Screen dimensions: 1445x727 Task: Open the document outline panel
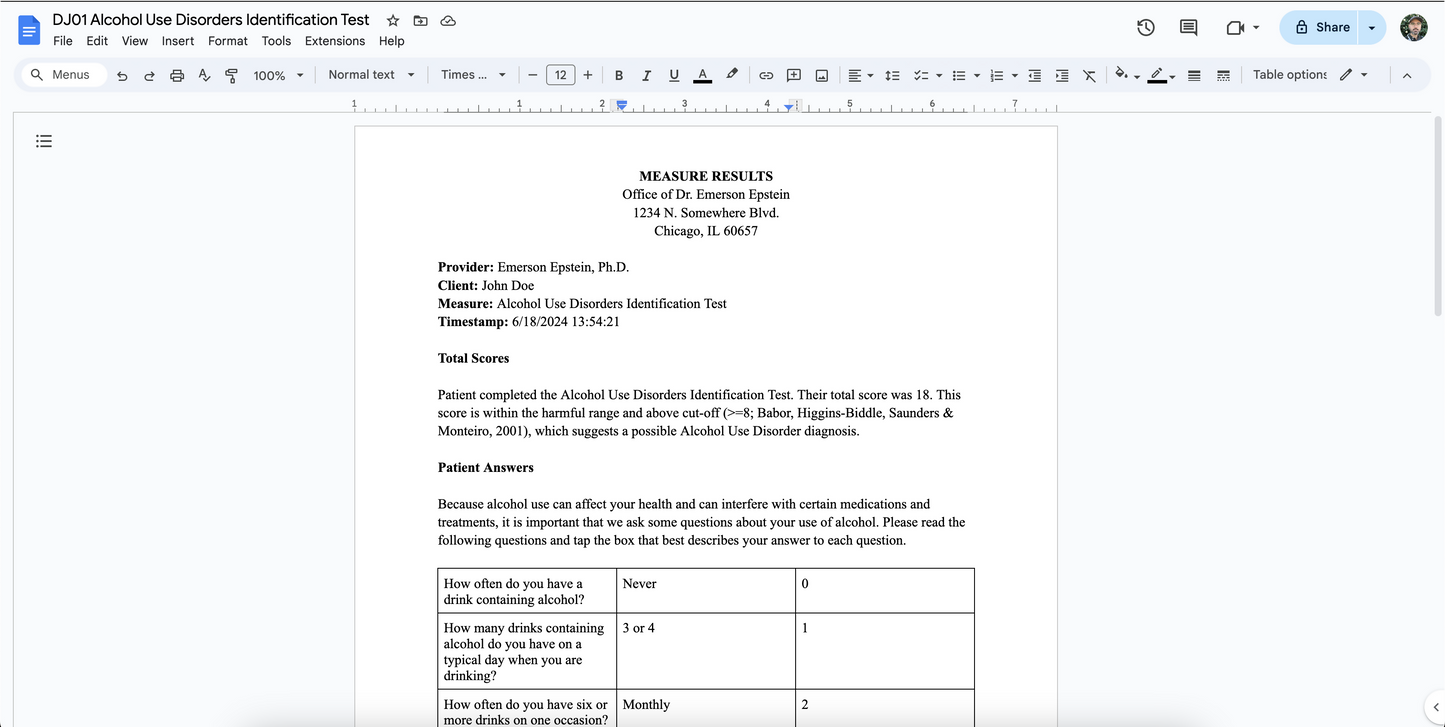(44, 141)
